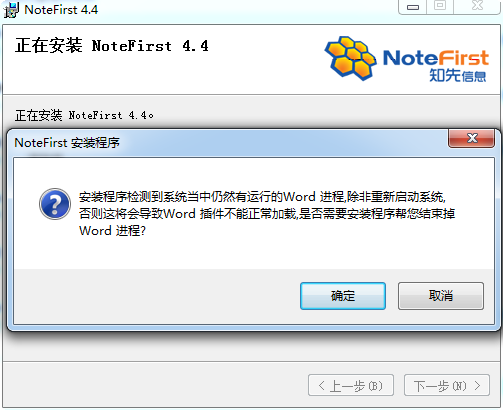Click the orange honeycomb NoteFirst logo
Viewport: 503px width, 410px height.
coord(351,58)
